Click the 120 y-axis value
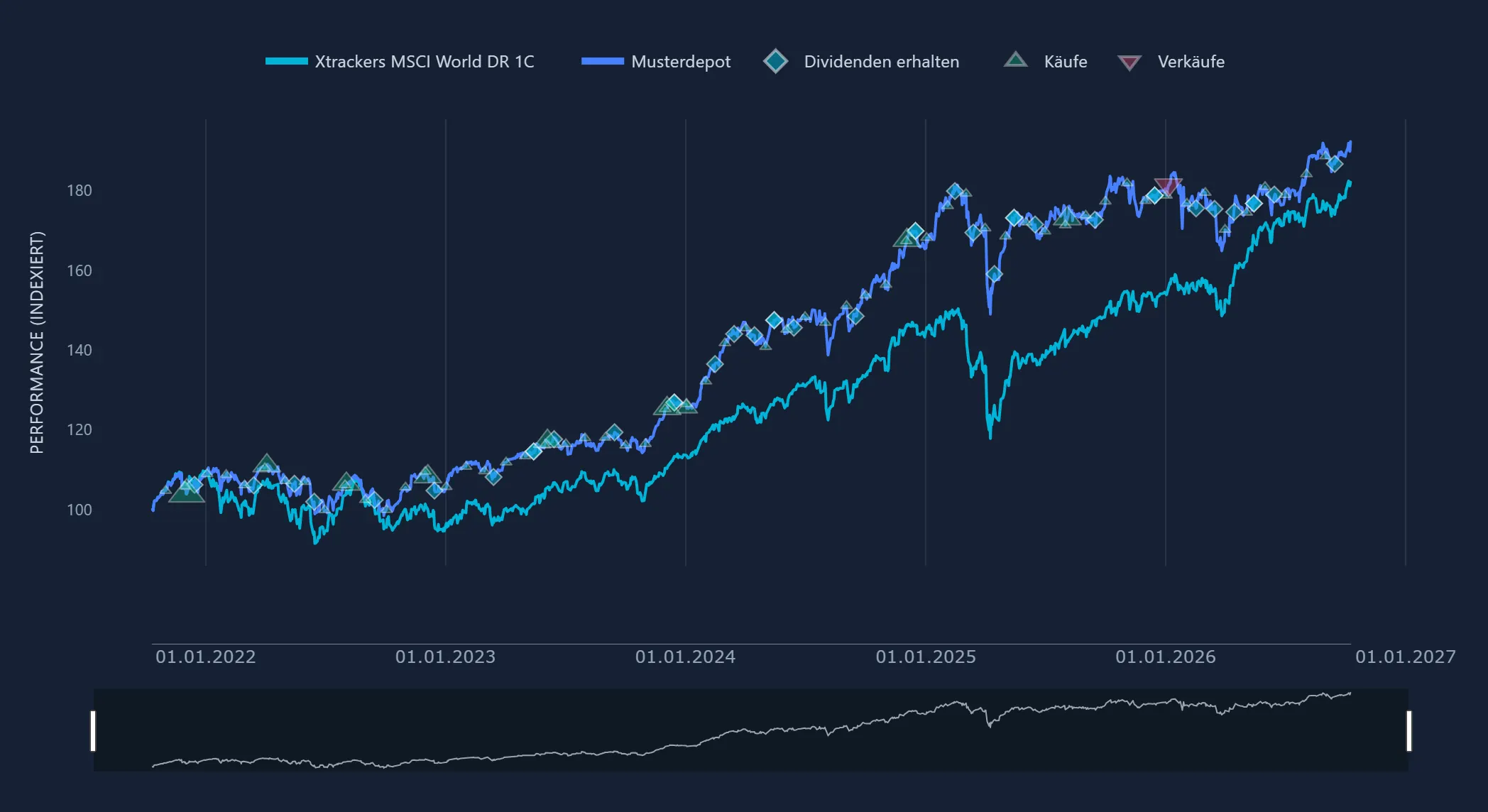Viewport: 1488px width, 812px height. (80, 429)
